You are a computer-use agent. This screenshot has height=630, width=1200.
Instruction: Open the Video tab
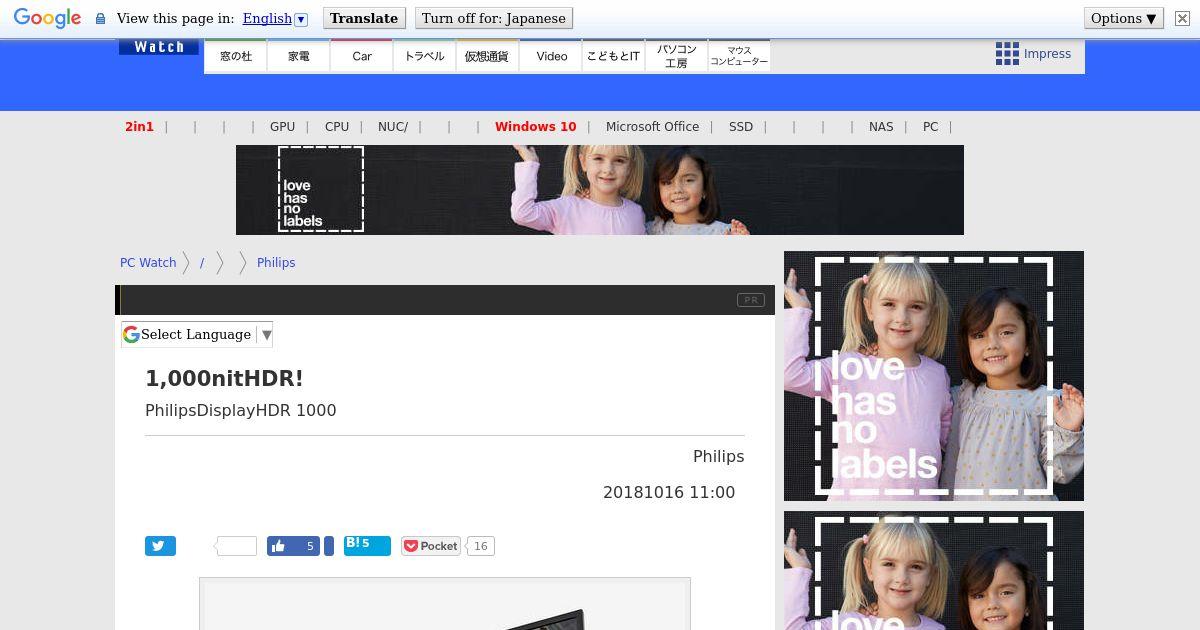[551, 56]
